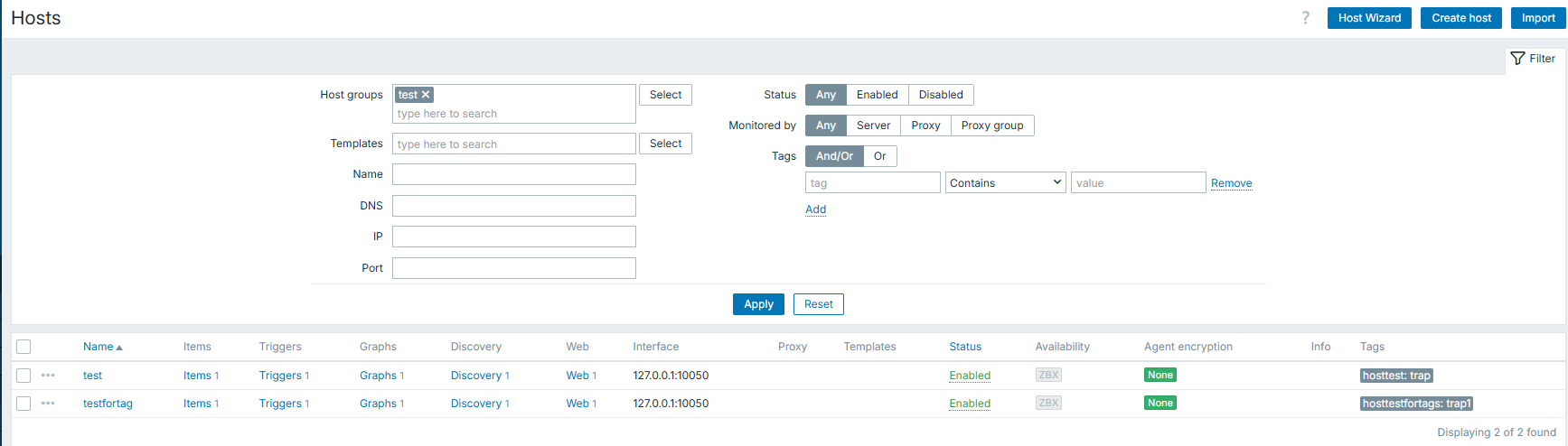This screenshot has width=1568, height=446.
Task: Select checkbox for host testfortag
Action: pyautogui.click(x=23, y=404)
